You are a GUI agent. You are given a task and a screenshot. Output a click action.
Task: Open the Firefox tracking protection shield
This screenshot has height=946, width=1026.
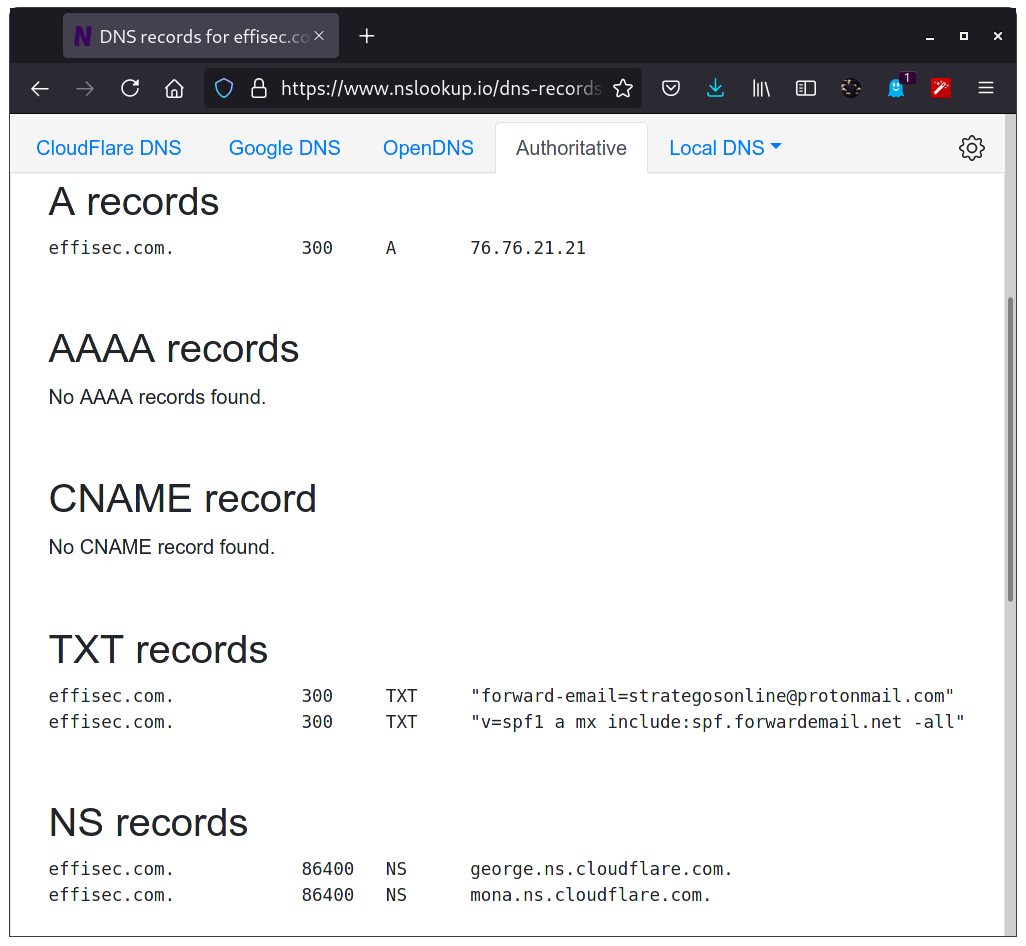223,88
